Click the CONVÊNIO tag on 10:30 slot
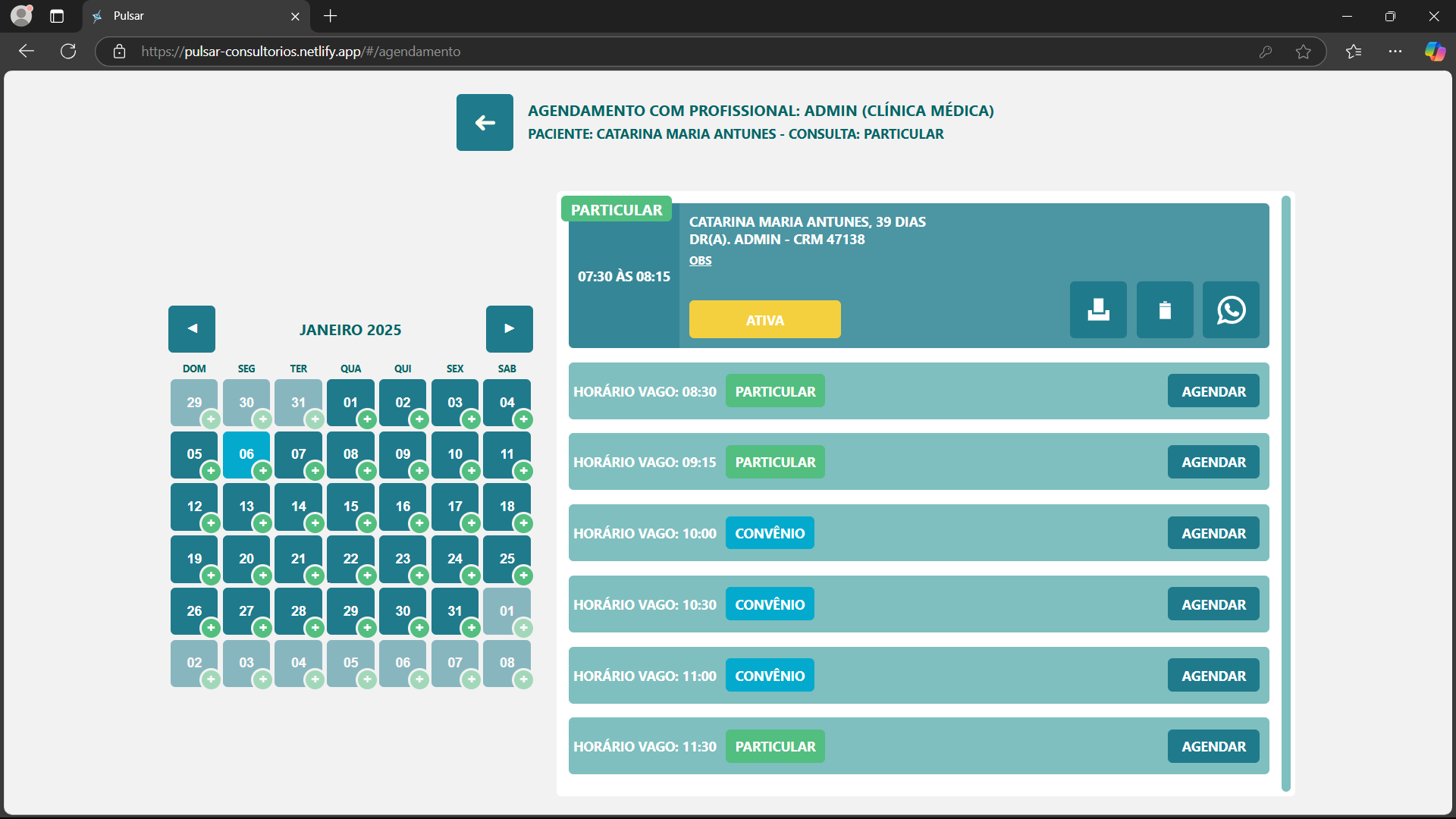 770,604
